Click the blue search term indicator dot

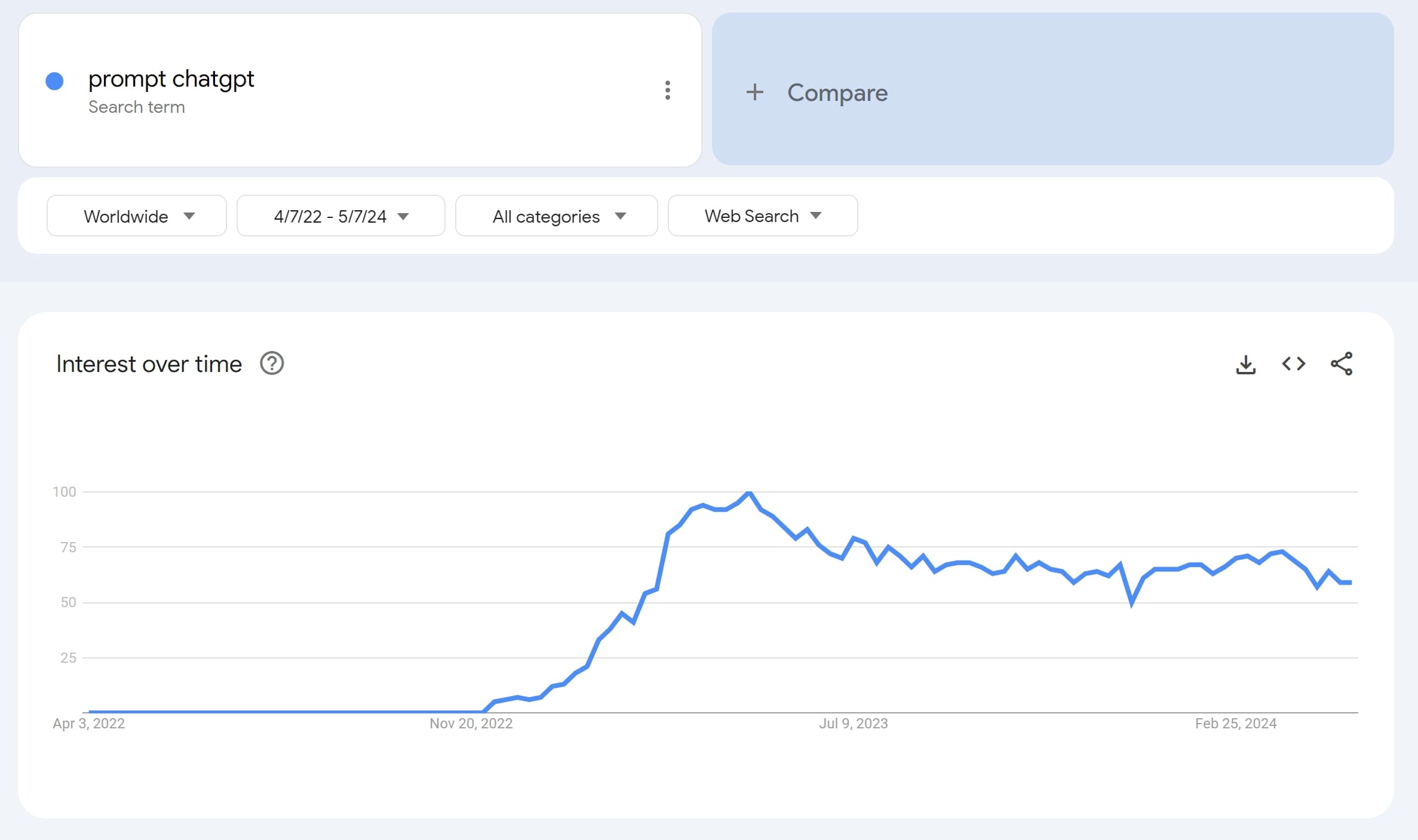click(54, 81)
